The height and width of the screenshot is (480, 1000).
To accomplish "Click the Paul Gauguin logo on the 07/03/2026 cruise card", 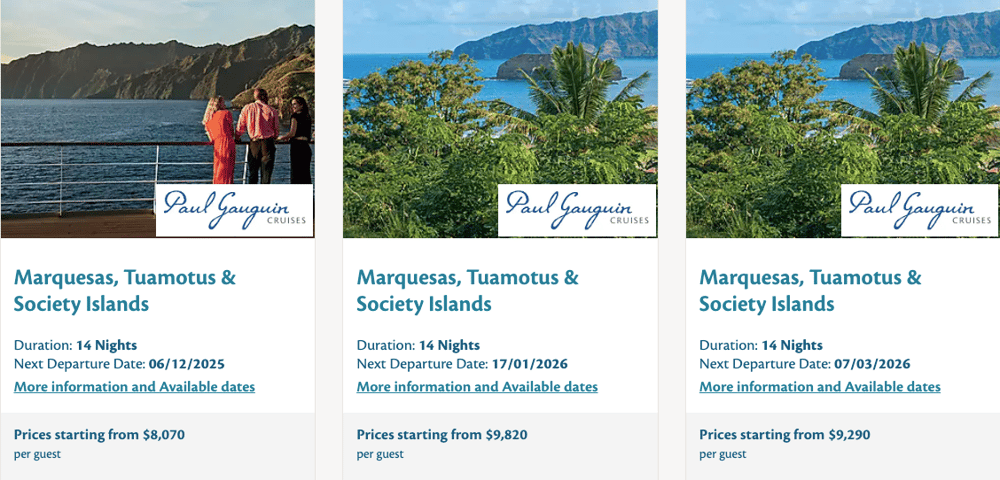I will click(920, 210).
